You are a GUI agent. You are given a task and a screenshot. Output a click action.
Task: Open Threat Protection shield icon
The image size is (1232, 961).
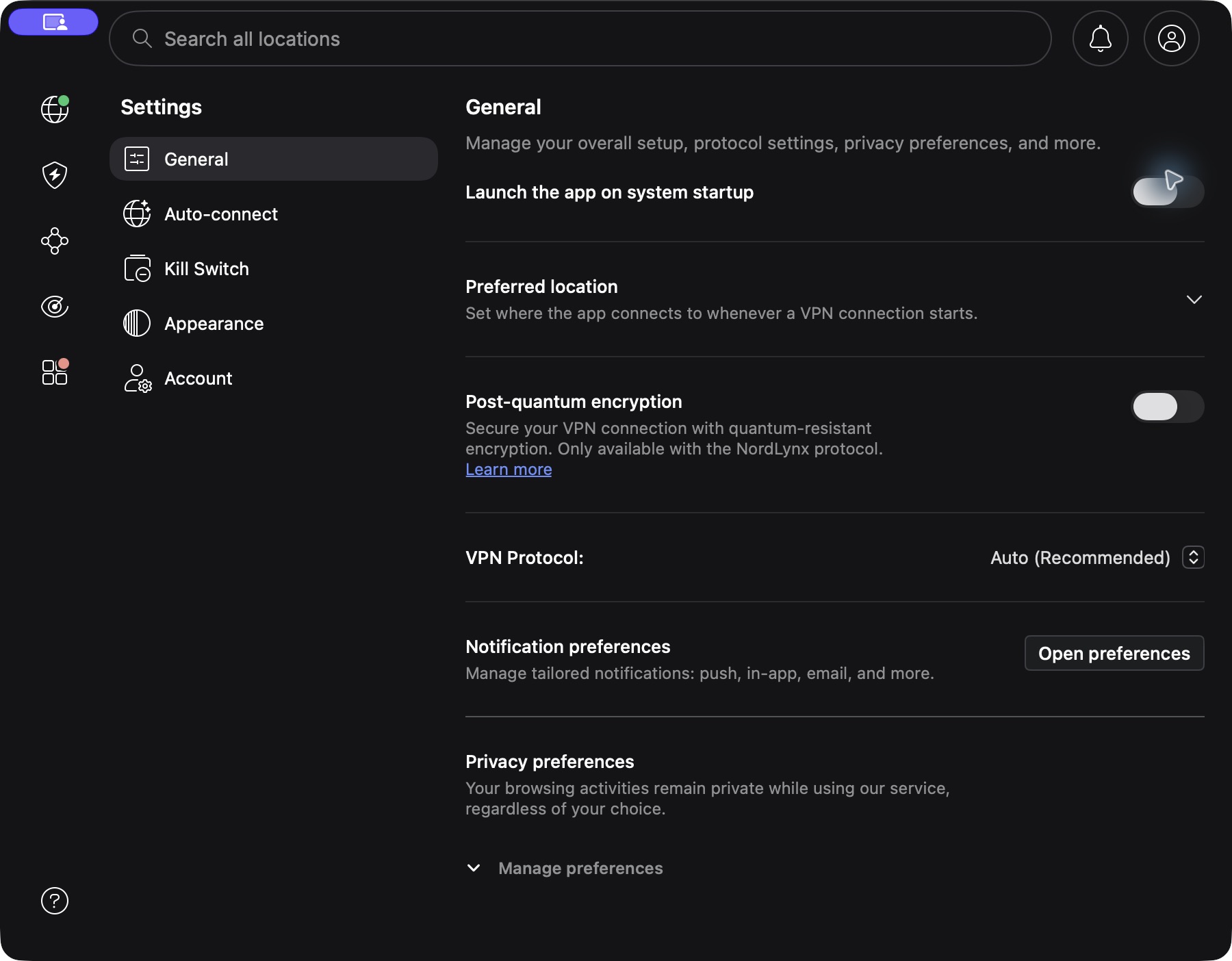tap(55, 175)
